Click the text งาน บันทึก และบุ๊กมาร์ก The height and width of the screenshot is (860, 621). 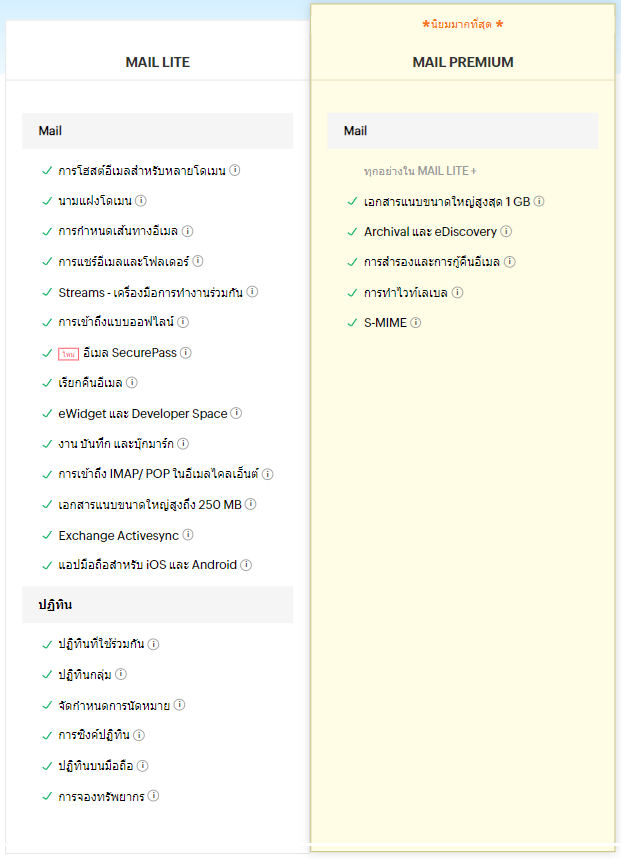(116, 444)
